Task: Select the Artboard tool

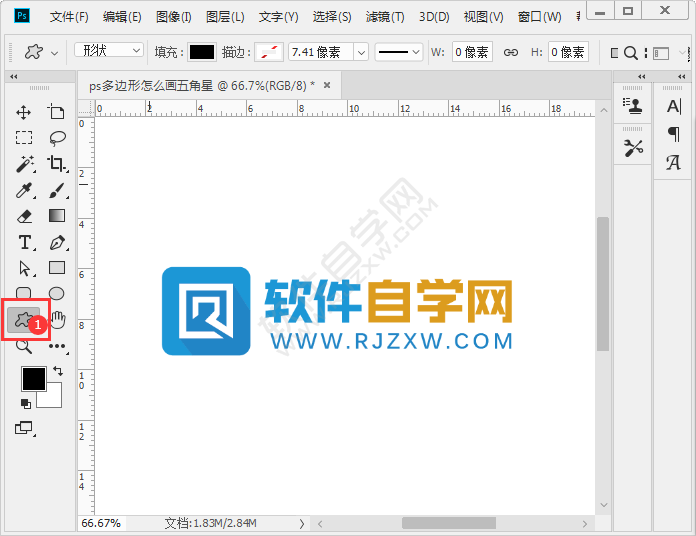Action: click(x=56, y=112)
